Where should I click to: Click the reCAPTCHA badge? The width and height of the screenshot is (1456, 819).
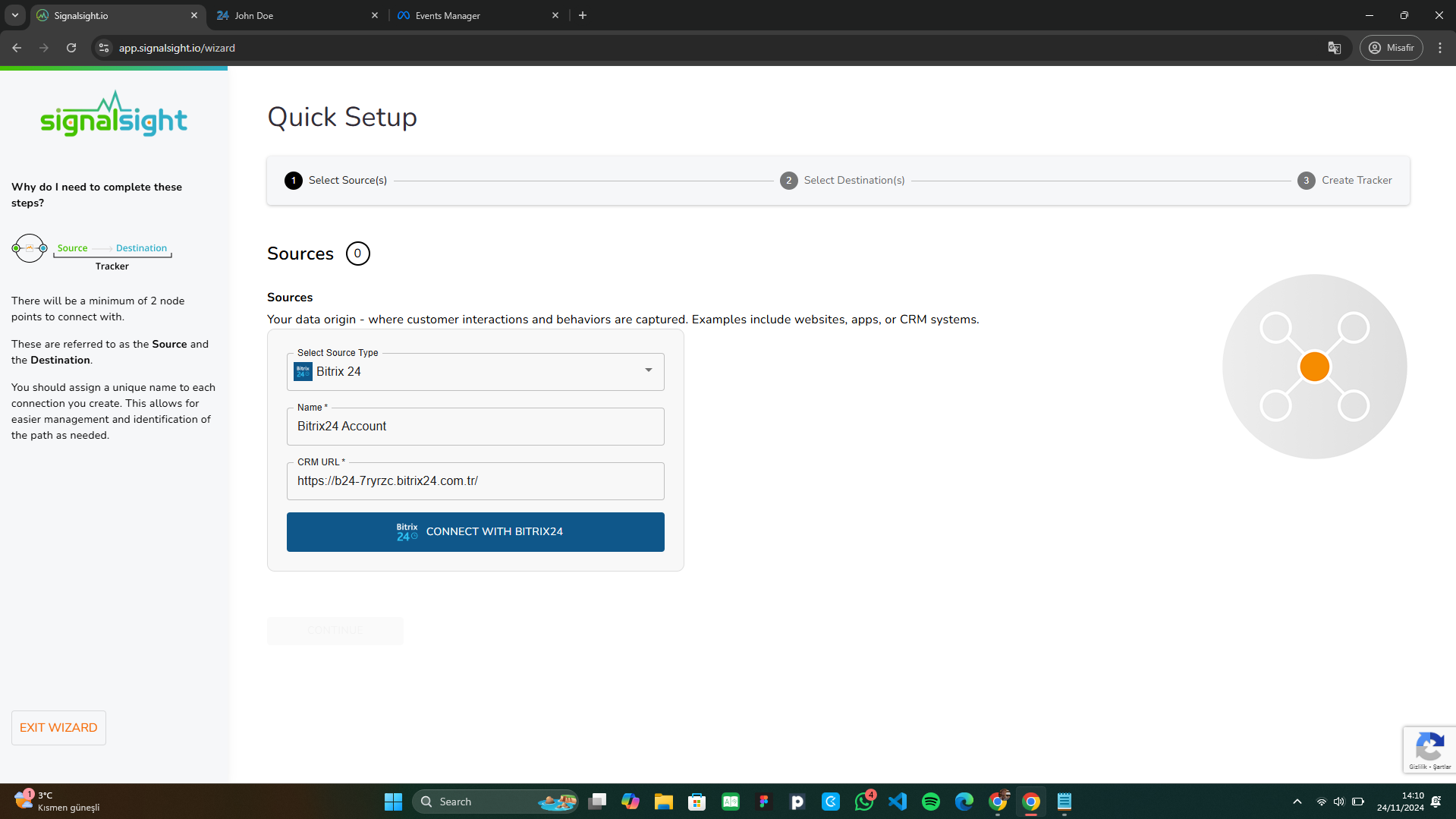(x=1429, y=749)
